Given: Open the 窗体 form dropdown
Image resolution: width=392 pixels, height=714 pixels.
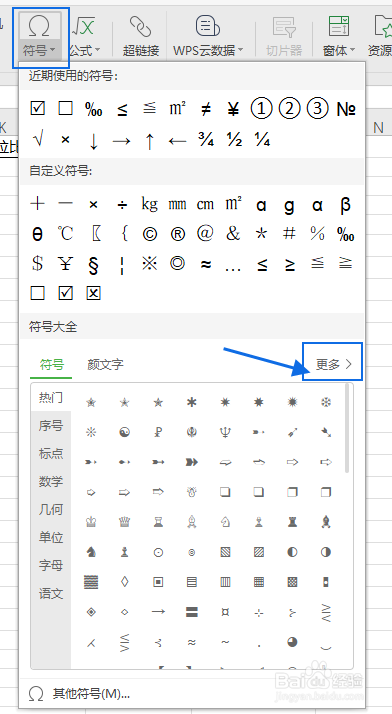Looking at the screenshot, I should coord(338,37).
